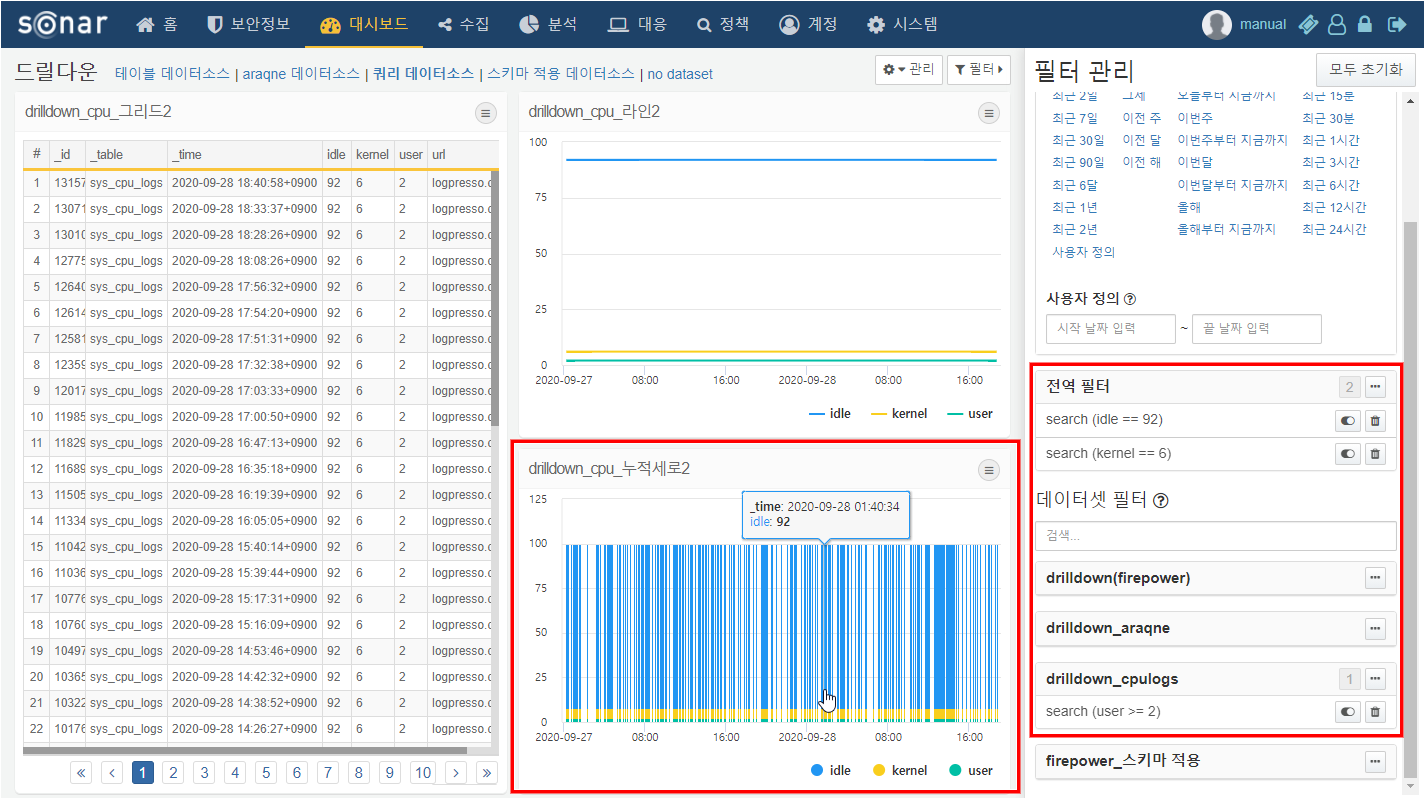Image resolution: width=1425 pixels, height=799 pixels.
Task: Toggle the search (user >= 2) filter
Action: click(1348, 712)
